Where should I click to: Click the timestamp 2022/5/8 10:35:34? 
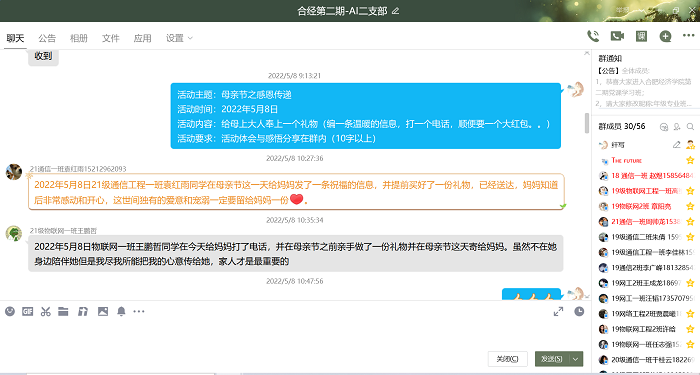[295, 220]
